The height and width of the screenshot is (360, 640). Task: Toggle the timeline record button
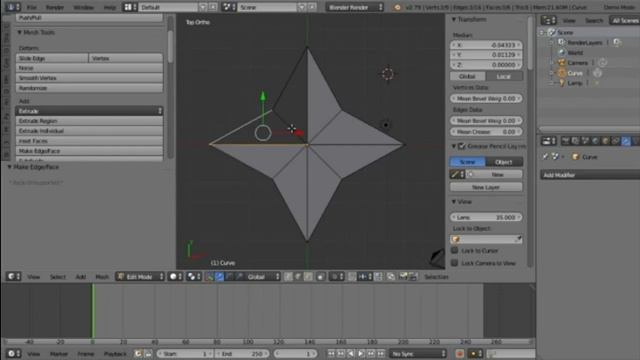point(460,353)
